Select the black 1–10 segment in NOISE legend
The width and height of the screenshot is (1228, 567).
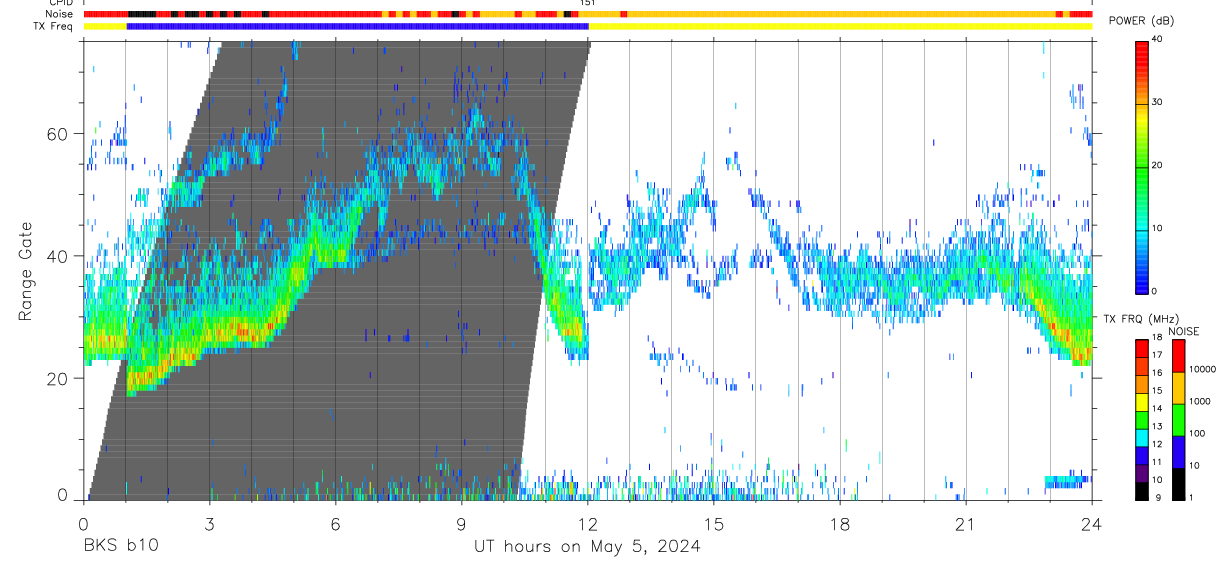[x=1177, y=484]
